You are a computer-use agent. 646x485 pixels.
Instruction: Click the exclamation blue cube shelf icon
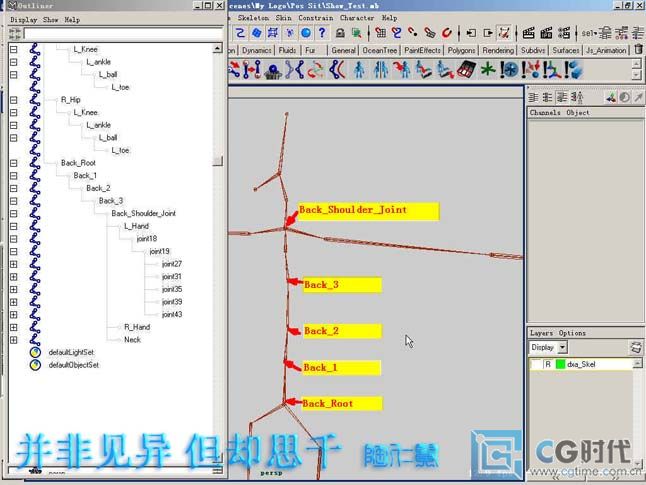pyautogui.click(x=573, y=70)
